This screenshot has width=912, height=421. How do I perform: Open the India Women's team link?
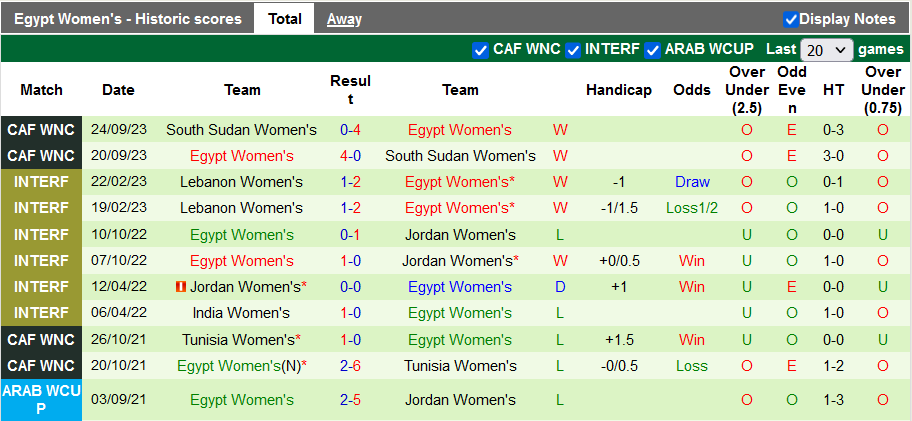(x=241, y=313)
